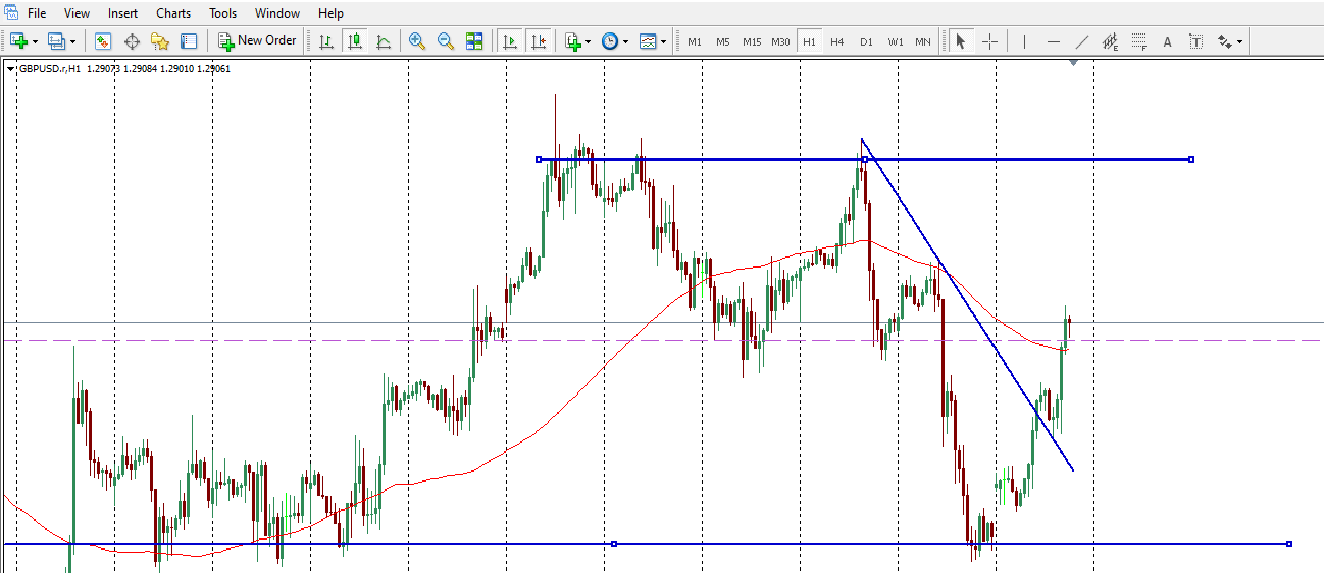Open the Help menu

(x=331, y=13)
